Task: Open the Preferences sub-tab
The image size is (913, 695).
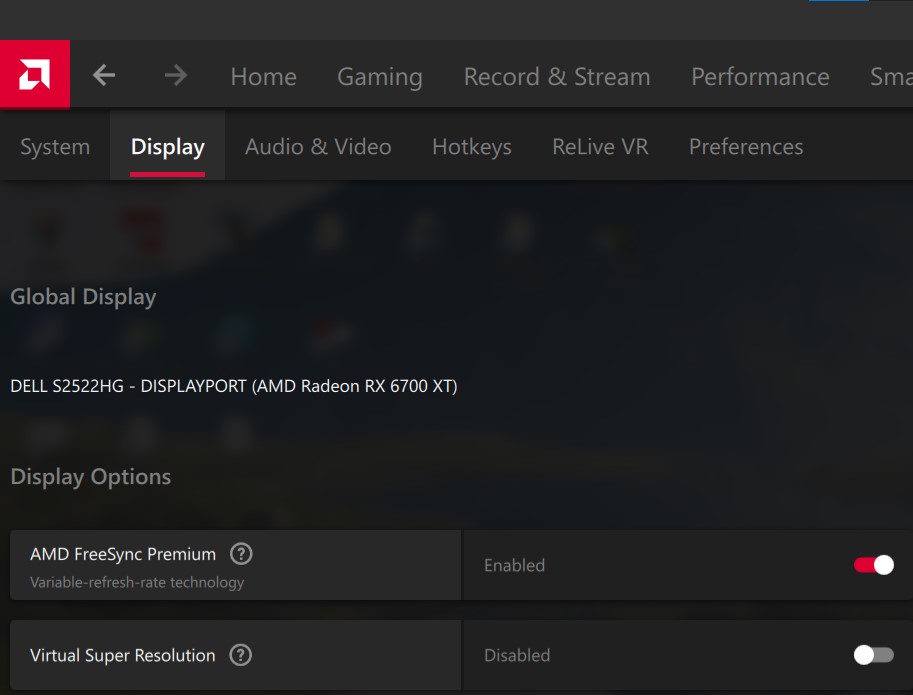Action: 746,147
